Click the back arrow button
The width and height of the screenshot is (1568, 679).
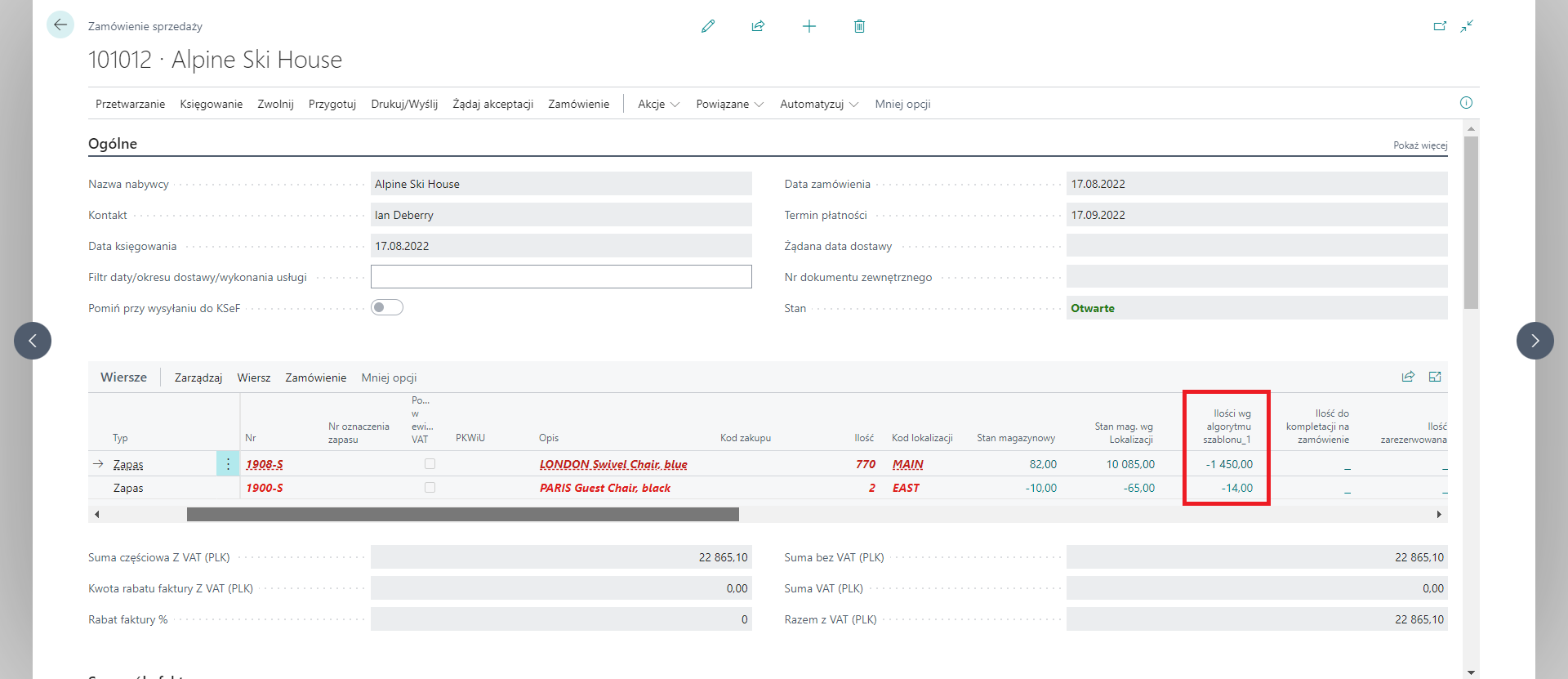point(60,25)
